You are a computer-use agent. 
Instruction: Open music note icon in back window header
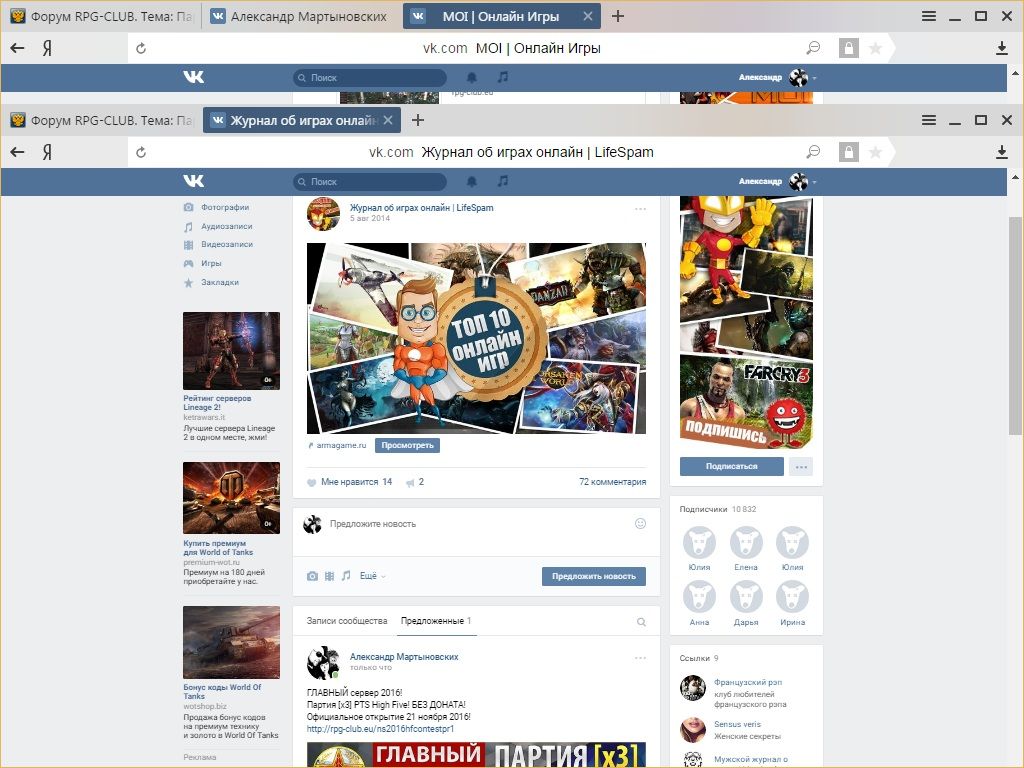[502, 77]
